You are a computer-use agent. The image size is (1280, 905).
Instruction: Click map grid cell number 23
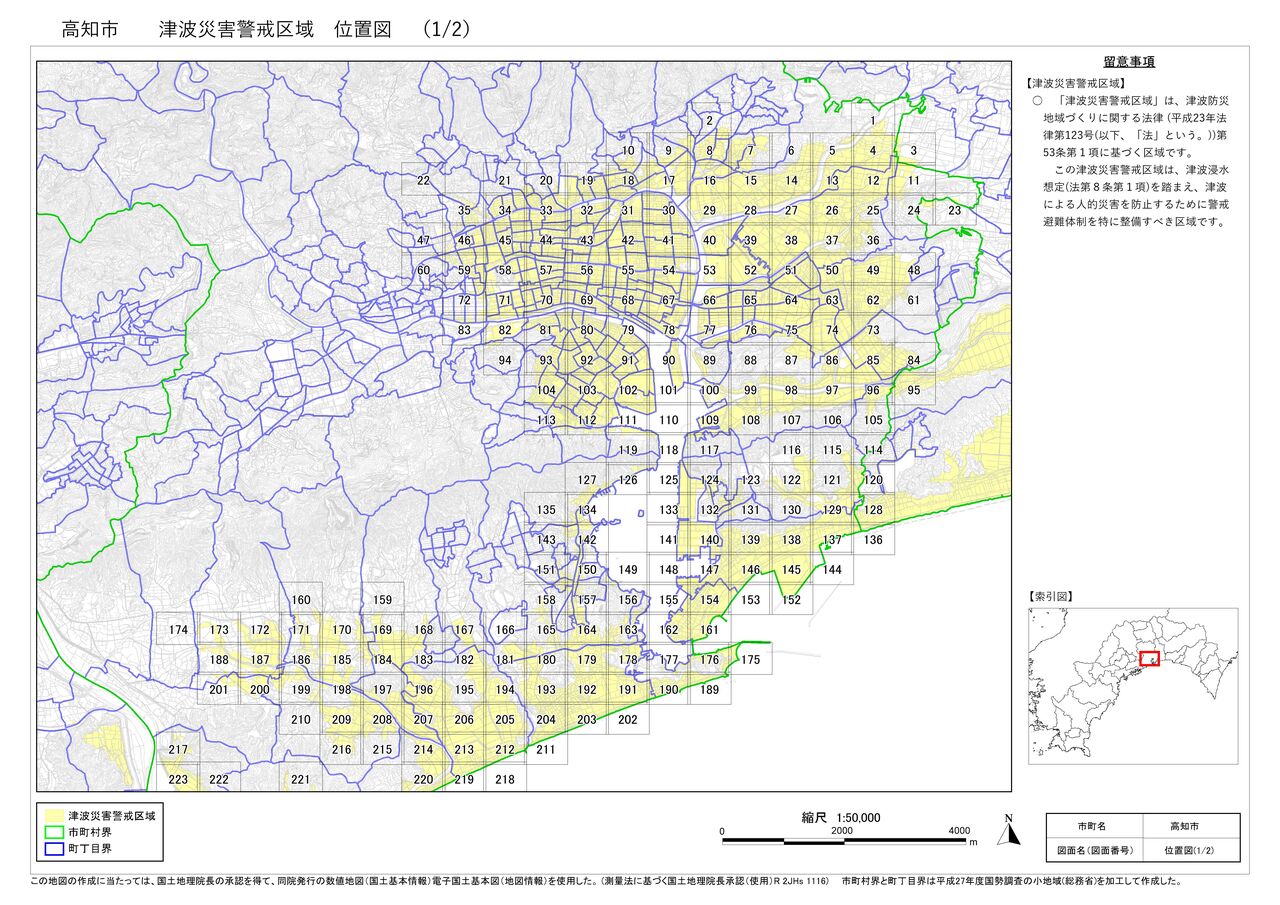pos(955,211)
